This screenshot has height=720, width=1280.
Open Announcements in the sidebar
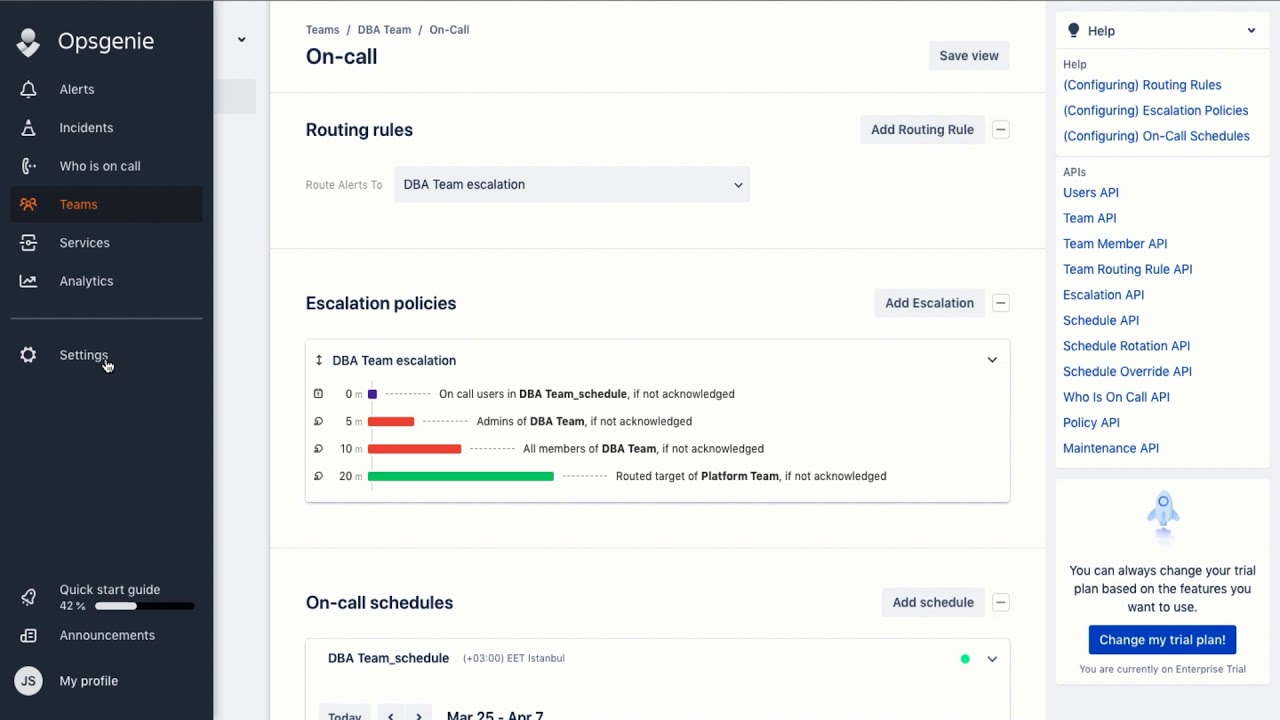107,635
